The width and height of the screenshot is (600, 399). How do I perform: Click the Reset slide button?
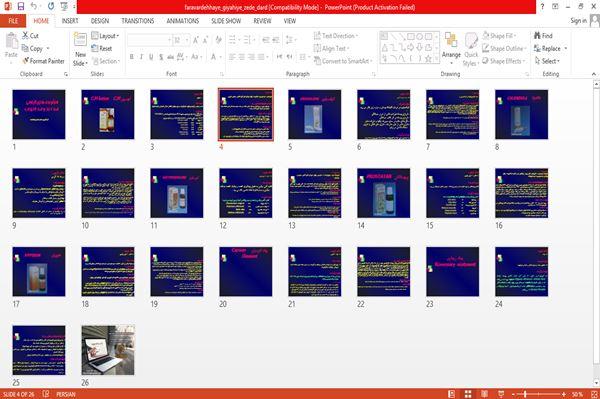tap(102, 48)
